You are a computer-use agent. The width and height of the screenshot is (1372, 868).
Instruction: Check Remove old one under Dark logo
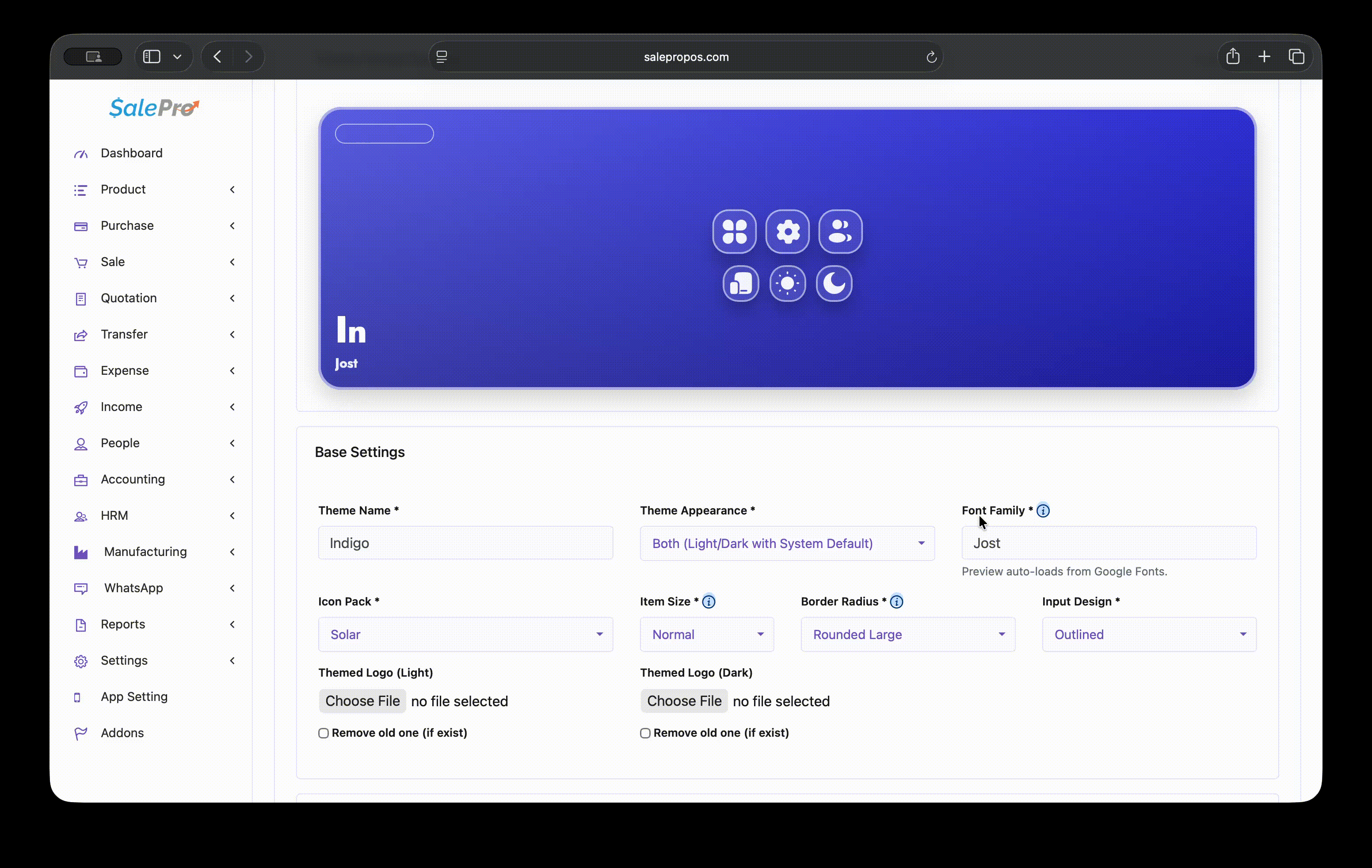645,733
